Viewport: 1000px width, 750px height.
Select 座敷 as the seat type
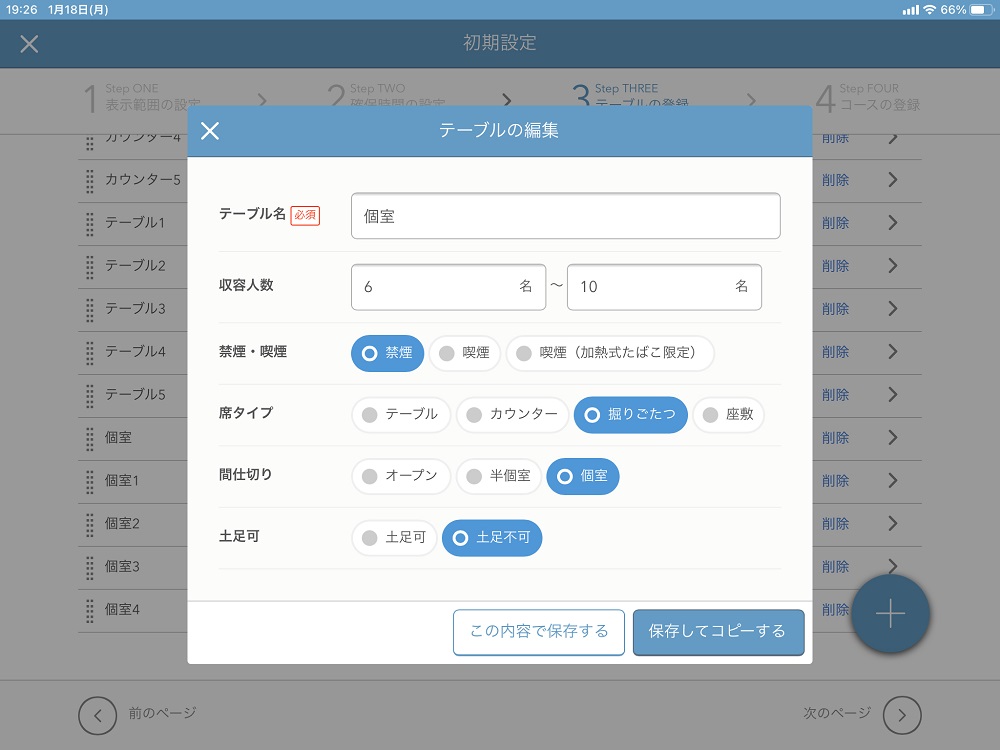tap(728, 414)
